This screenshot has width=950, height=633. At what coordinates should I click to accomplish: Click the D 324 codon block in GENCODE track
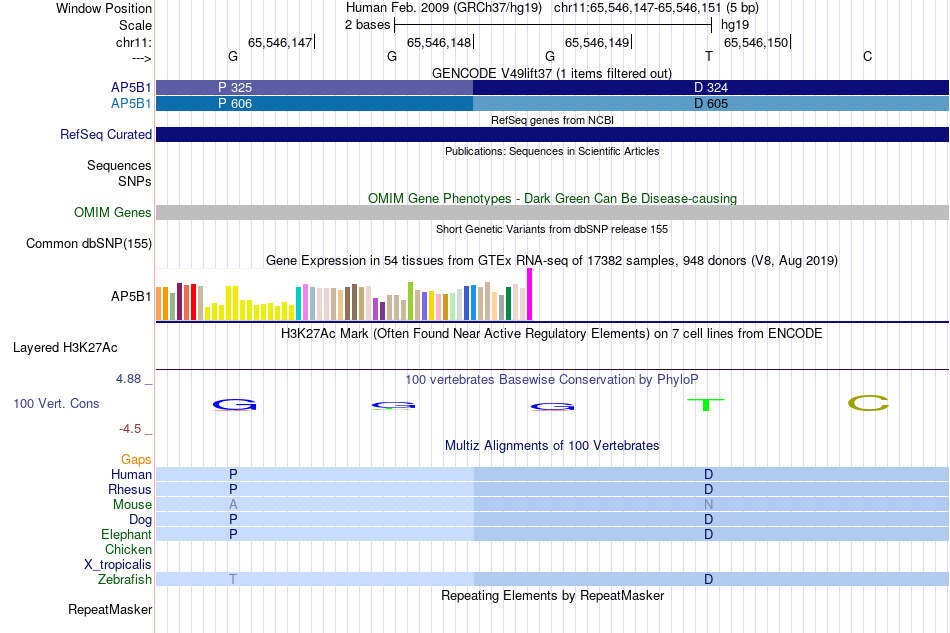[x=711, y=87]
